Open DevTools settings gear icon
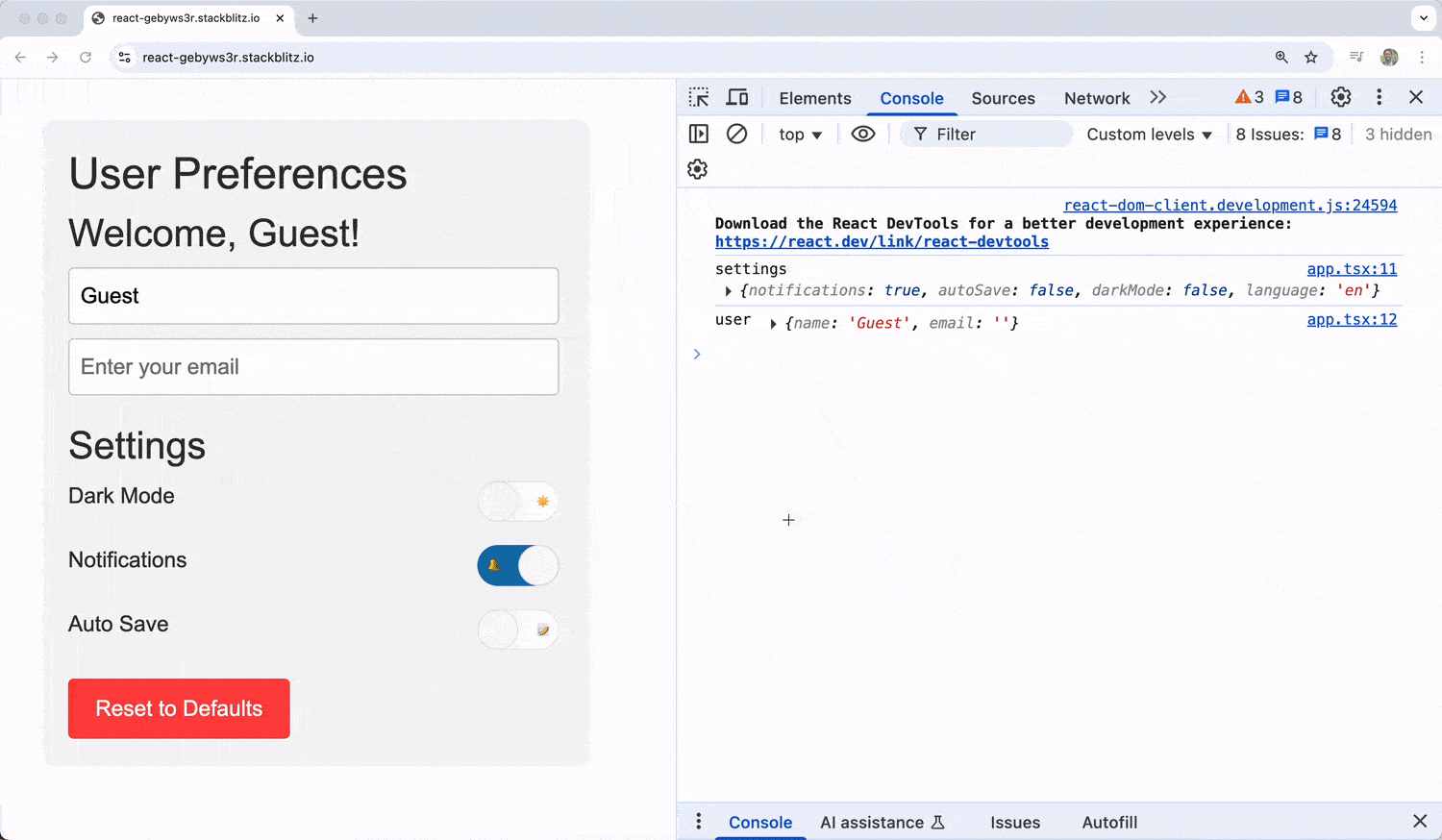This screenshot has height=840, width=1442. tap(1340, 97)
